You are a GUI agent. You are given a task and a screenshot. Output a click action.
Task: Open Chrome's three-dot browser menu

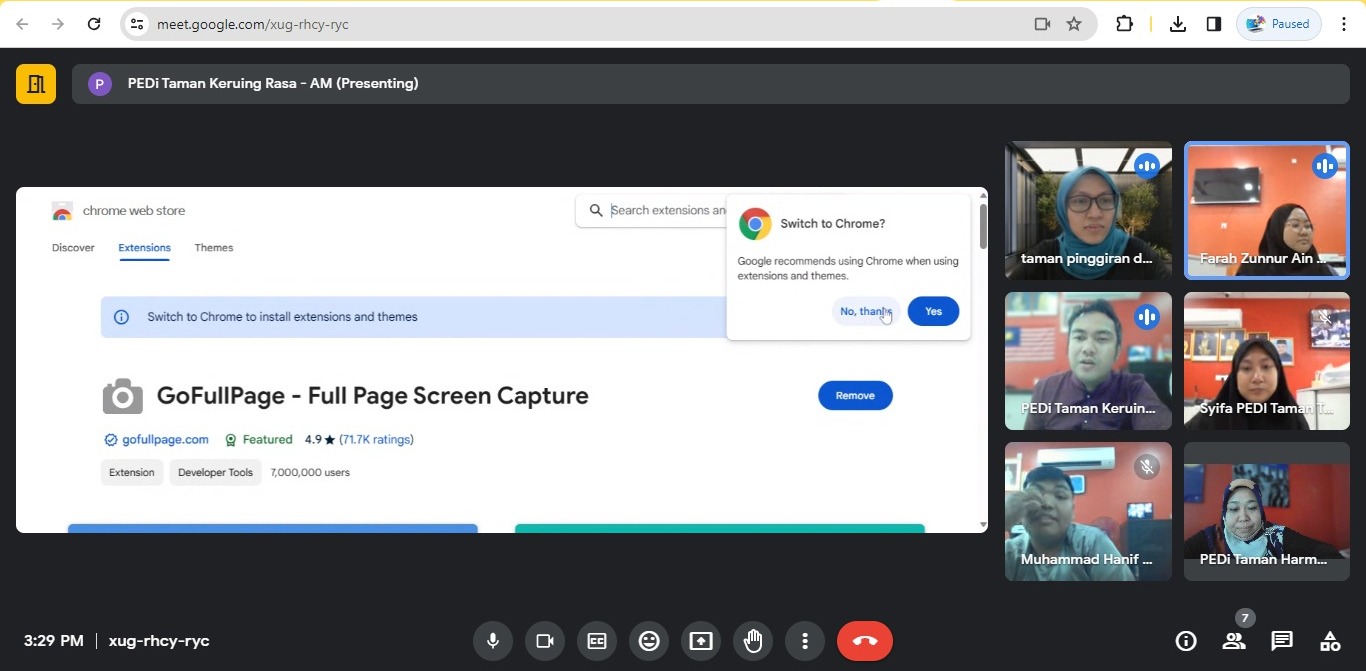tap(1344, 24)
